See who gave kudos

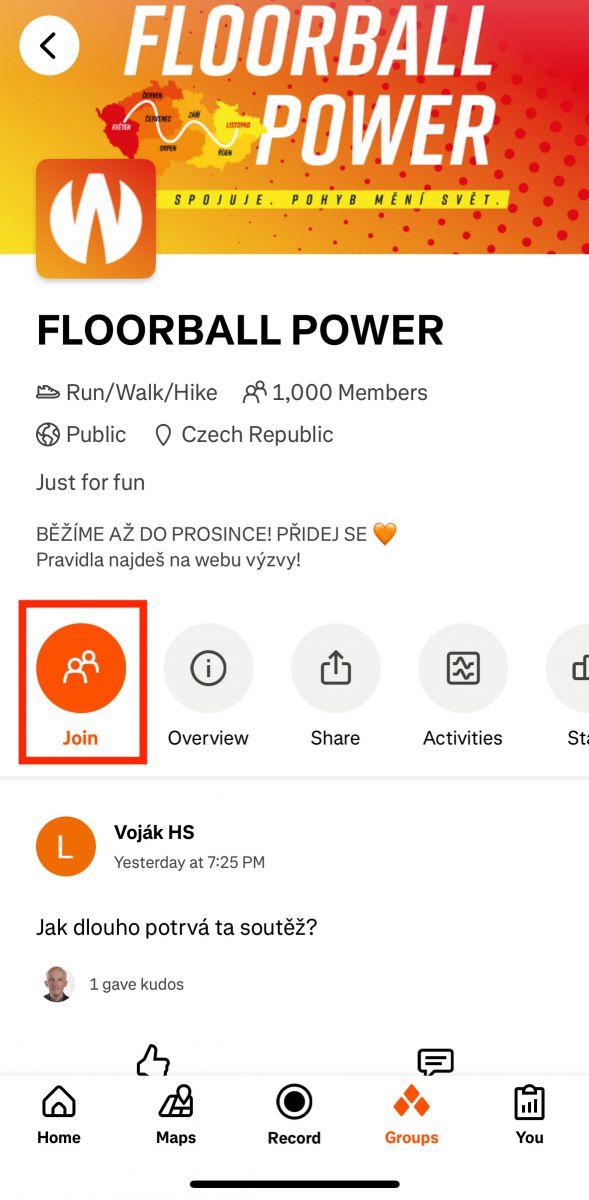pyautogui.click(x=136, y=984)
